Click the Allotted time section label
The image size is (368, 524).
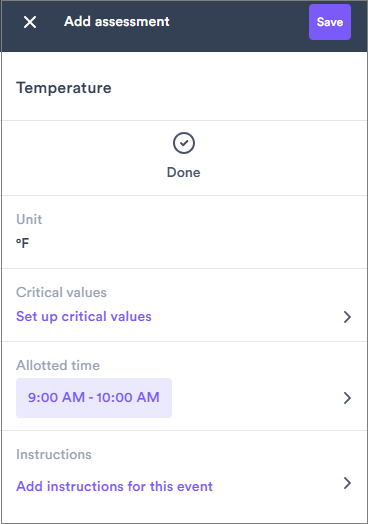[x=58, y=365]
